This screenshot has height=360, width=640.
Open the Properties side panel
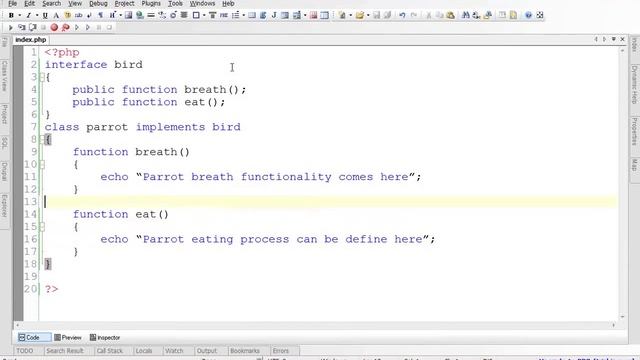pyautogui.click(x=635, y=131)
